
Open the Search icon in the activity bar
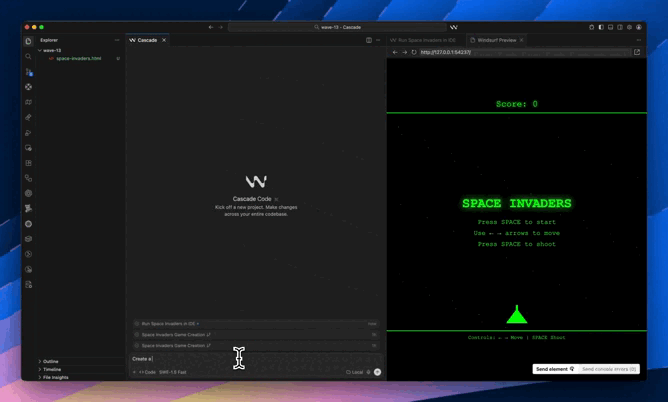[x=28, y=57]
